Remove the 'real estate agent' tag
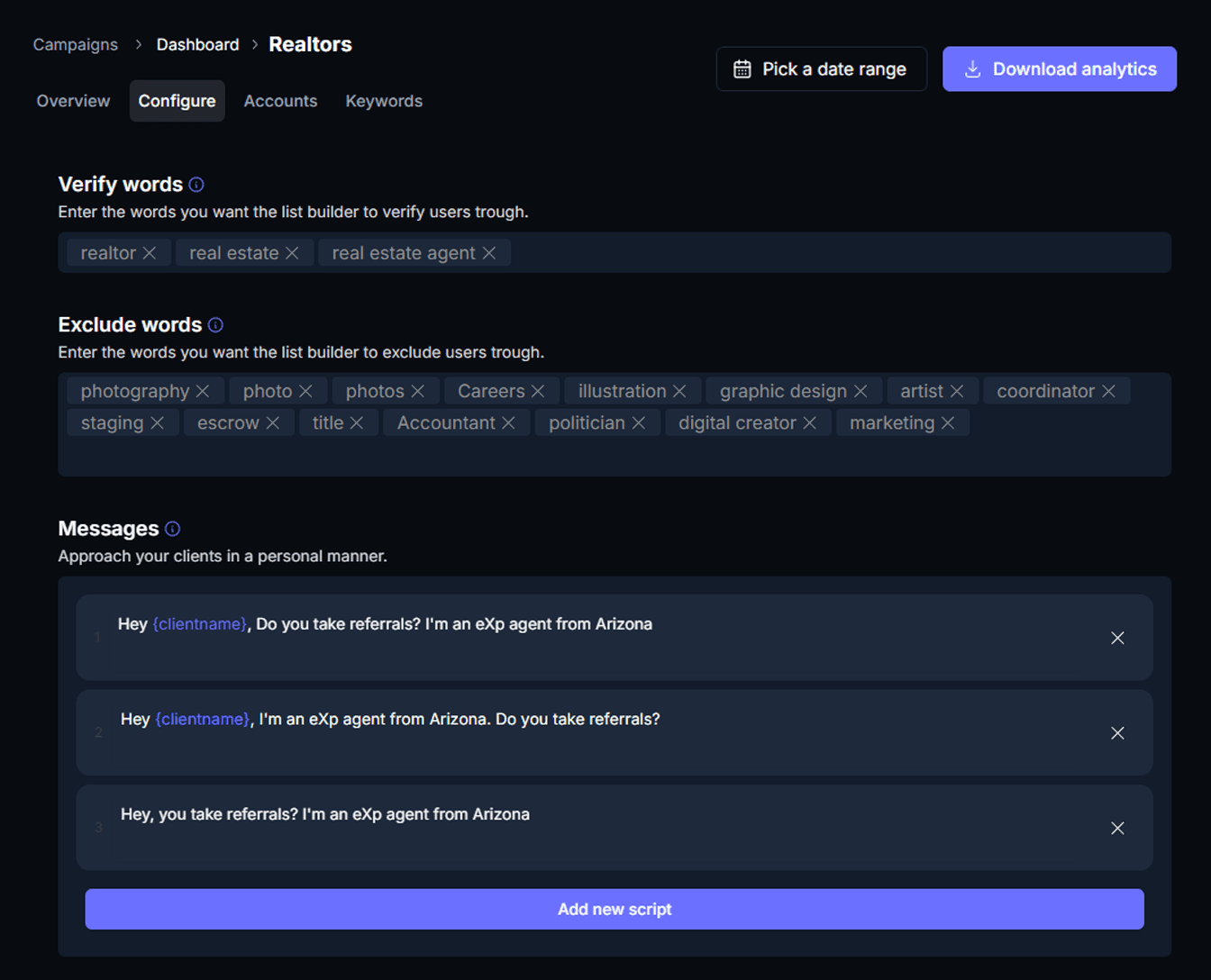Screen dimensions: 1211x980 click(489, 253)
